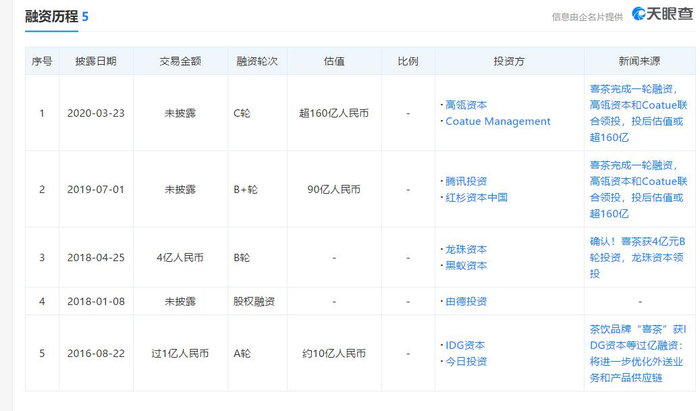Click the 投资方 column header
This screenshot has height=411, width=700.
[x=509, y=61]
